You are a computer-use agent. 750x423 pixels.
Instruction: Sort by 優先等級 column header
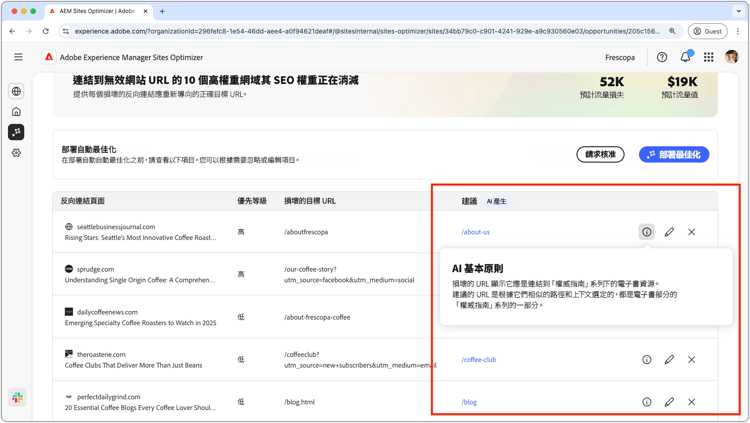pos(252,201)
